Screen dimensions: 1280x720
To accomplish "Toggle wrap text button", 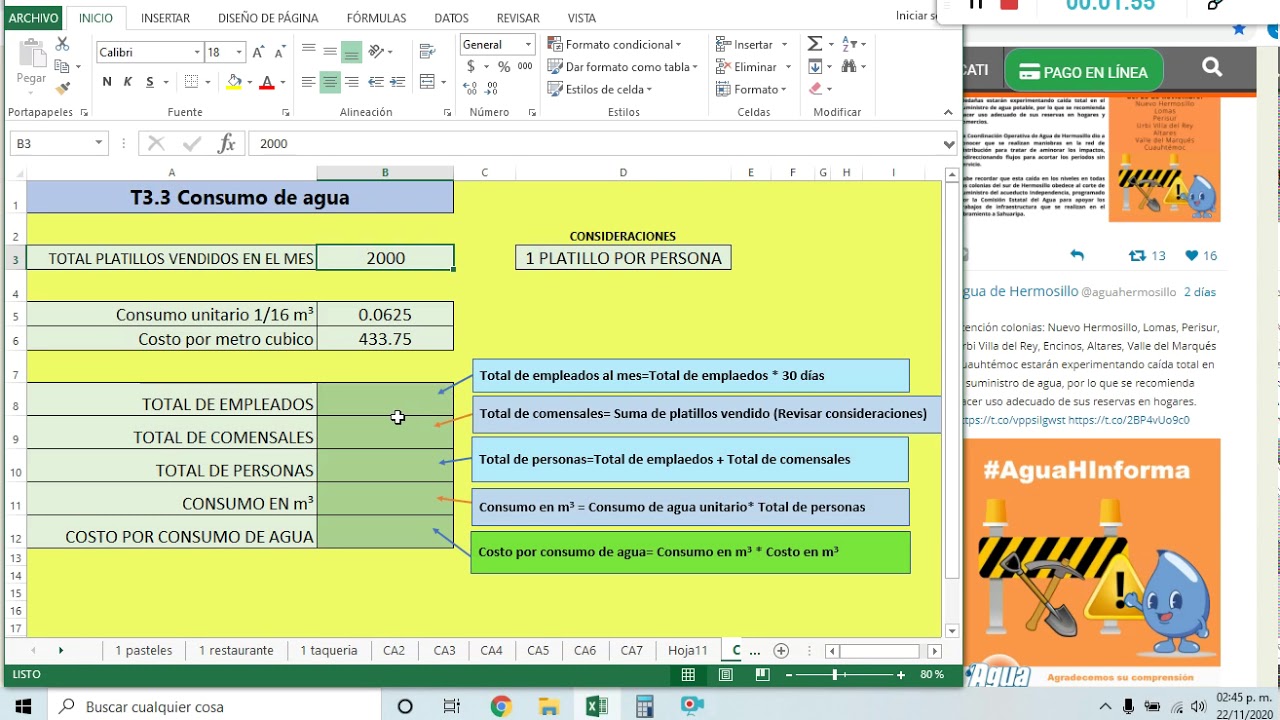I will (x=428, y=51).
